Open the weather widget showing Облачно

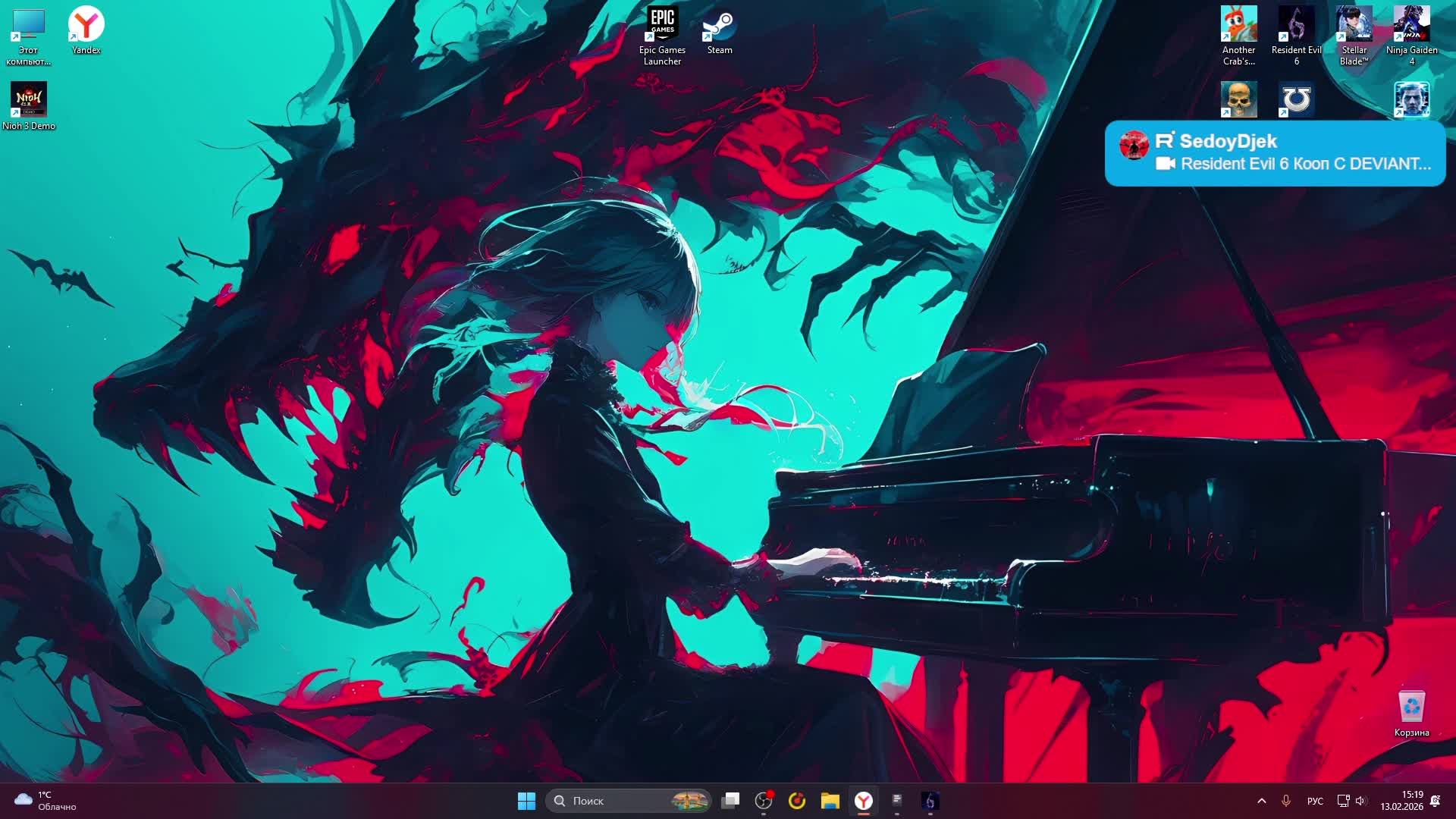(x=45, y=801)
